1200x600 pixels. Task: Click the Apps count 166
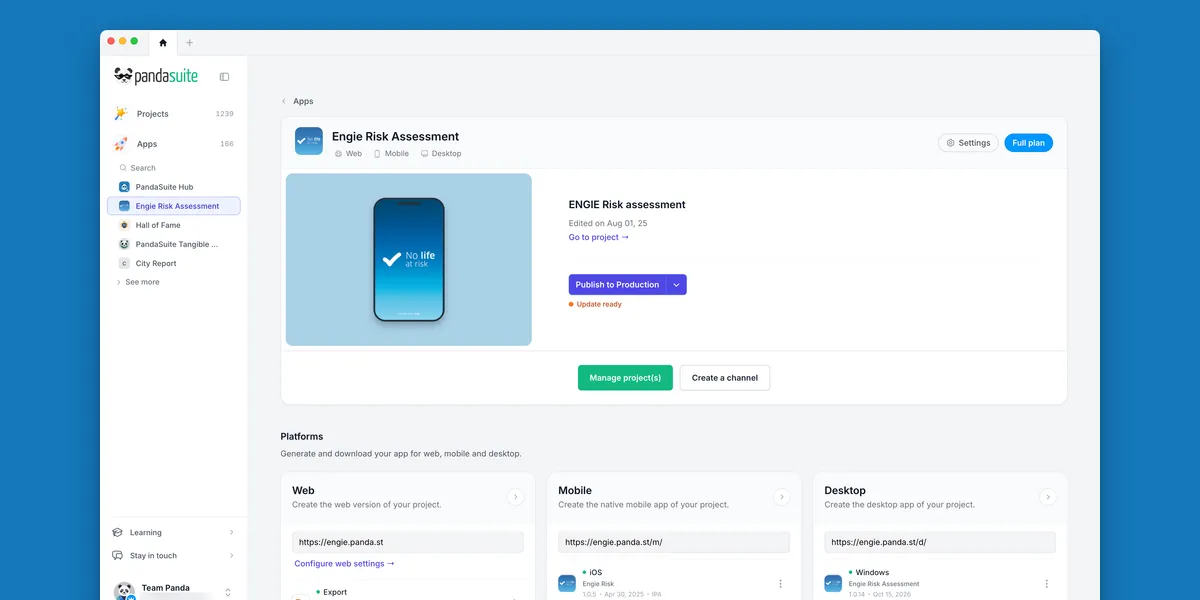[x=227, y=144]
